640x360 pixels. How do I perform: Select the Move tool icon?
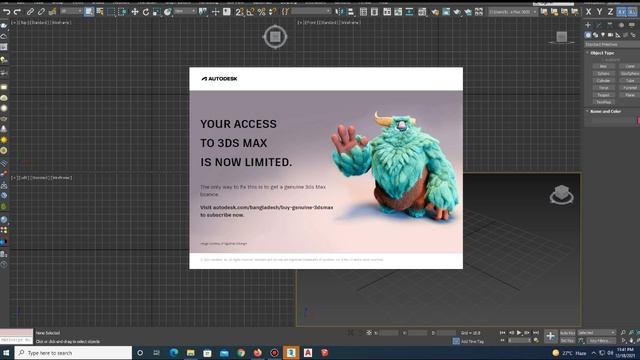coord(135,12)
